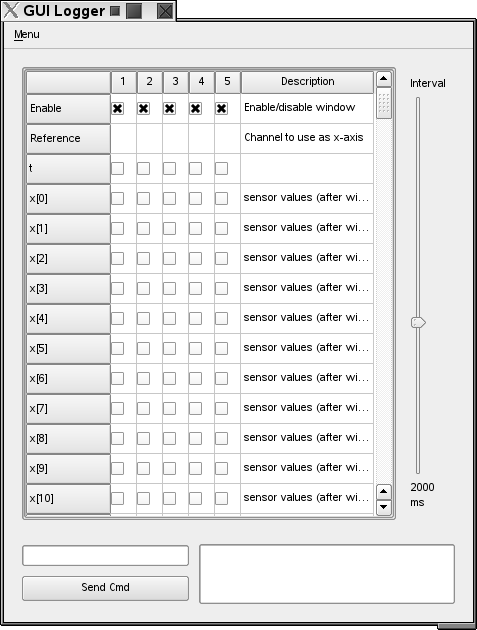Check x[0] checkbox in column 2
The height and width of the screenshot is (630, 477).
click(143, 198)
